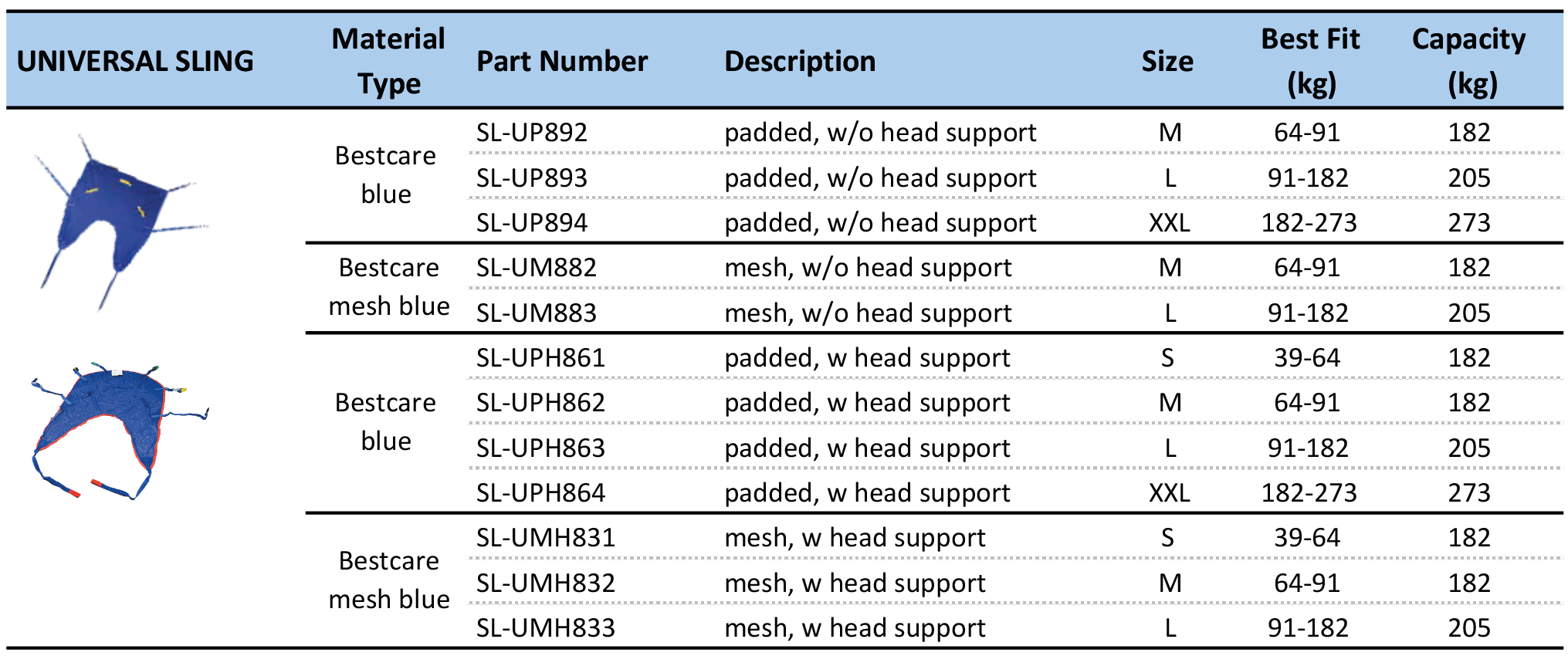Select part number SL-UM882

point(537,268)
